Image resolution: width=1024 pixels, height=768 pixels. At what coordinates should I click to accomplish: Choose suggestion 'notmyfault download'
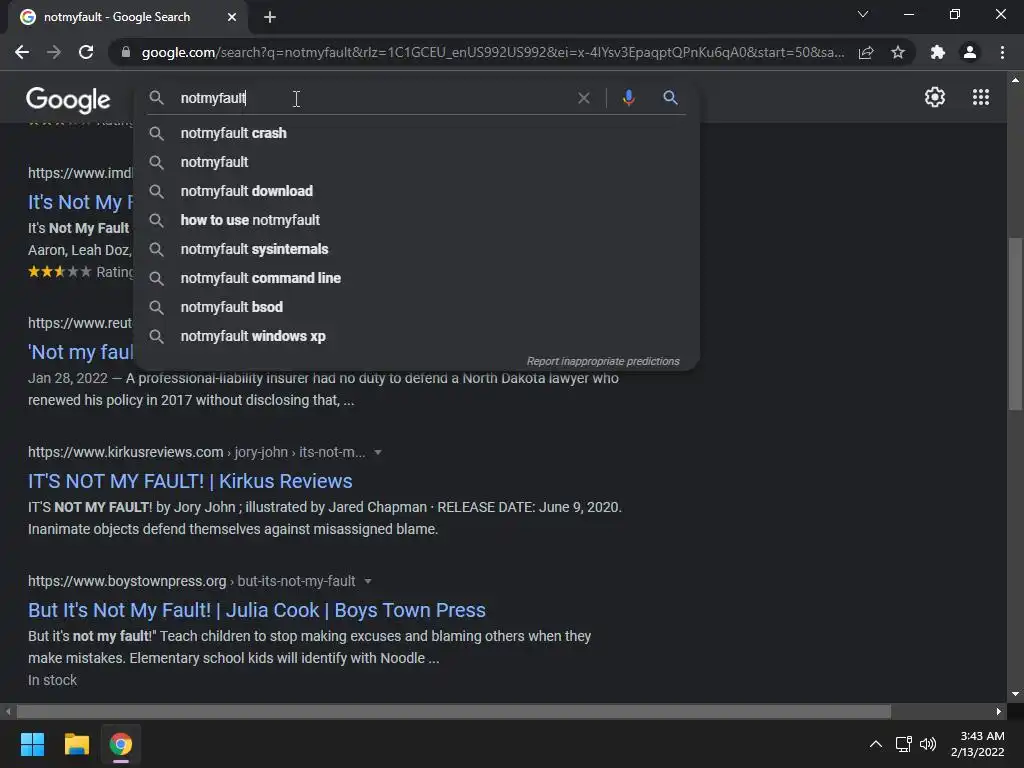(x=417, y=191)
